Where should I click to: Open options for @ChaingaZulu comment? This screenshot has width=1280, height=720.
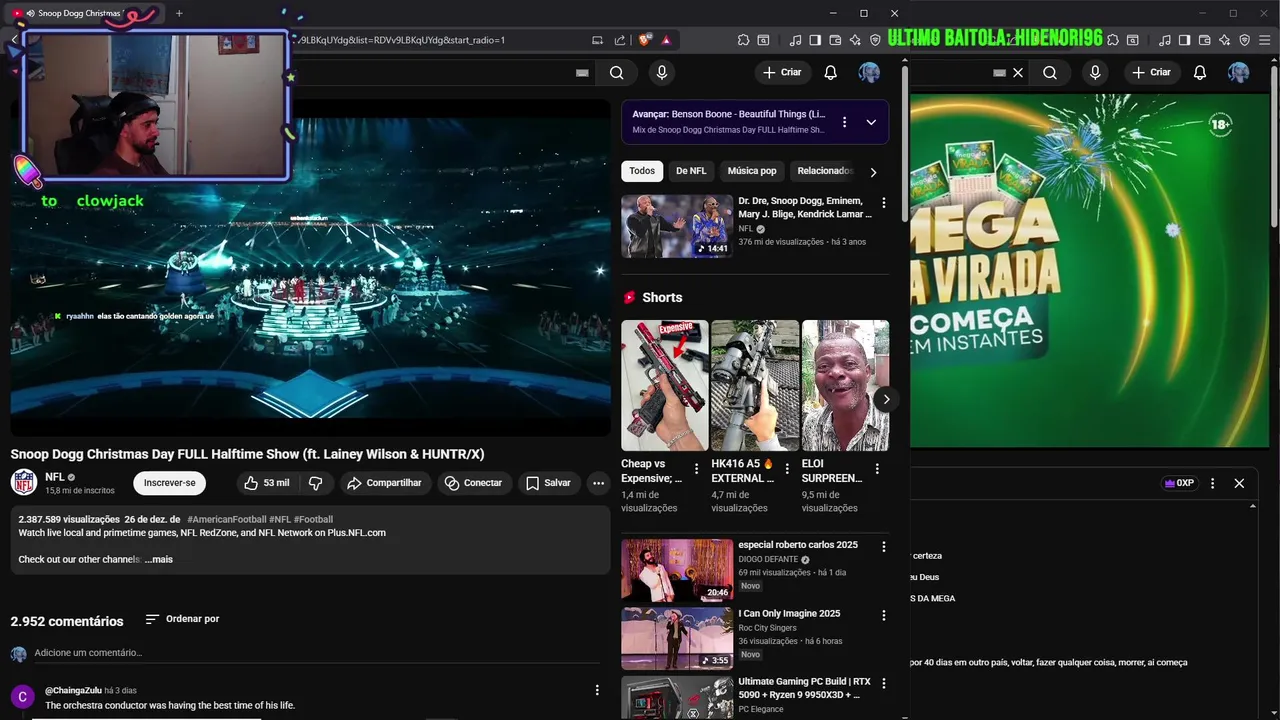coord(597,690)
